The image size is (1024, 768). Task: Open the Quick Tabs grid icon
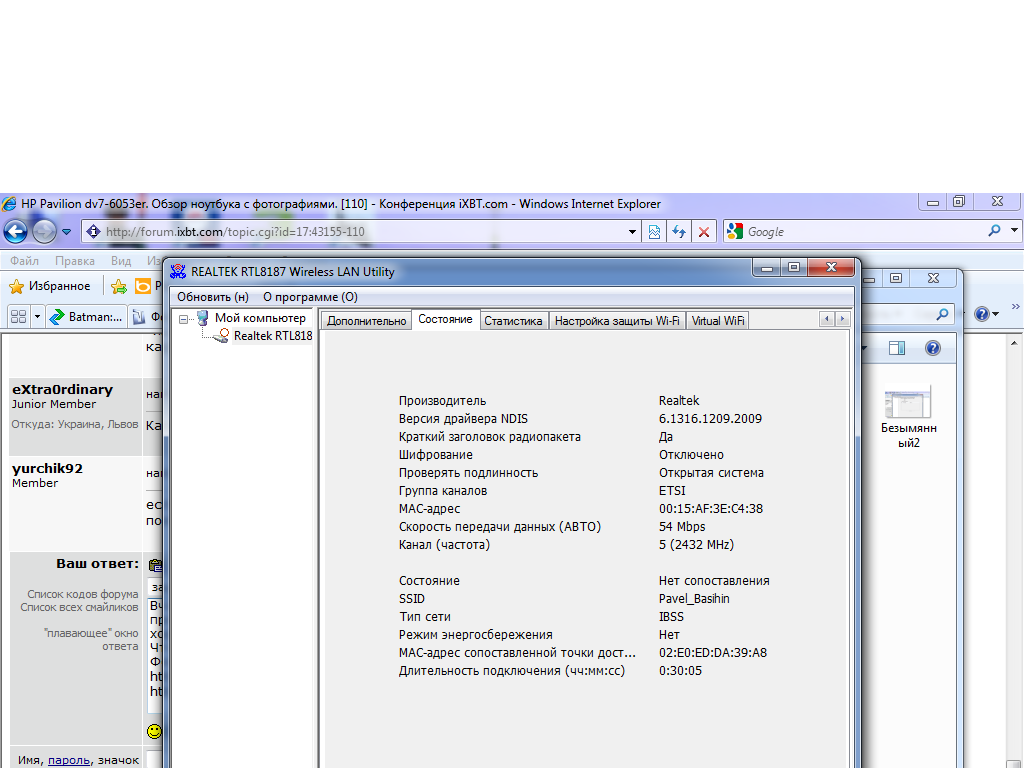pos(18,317)
